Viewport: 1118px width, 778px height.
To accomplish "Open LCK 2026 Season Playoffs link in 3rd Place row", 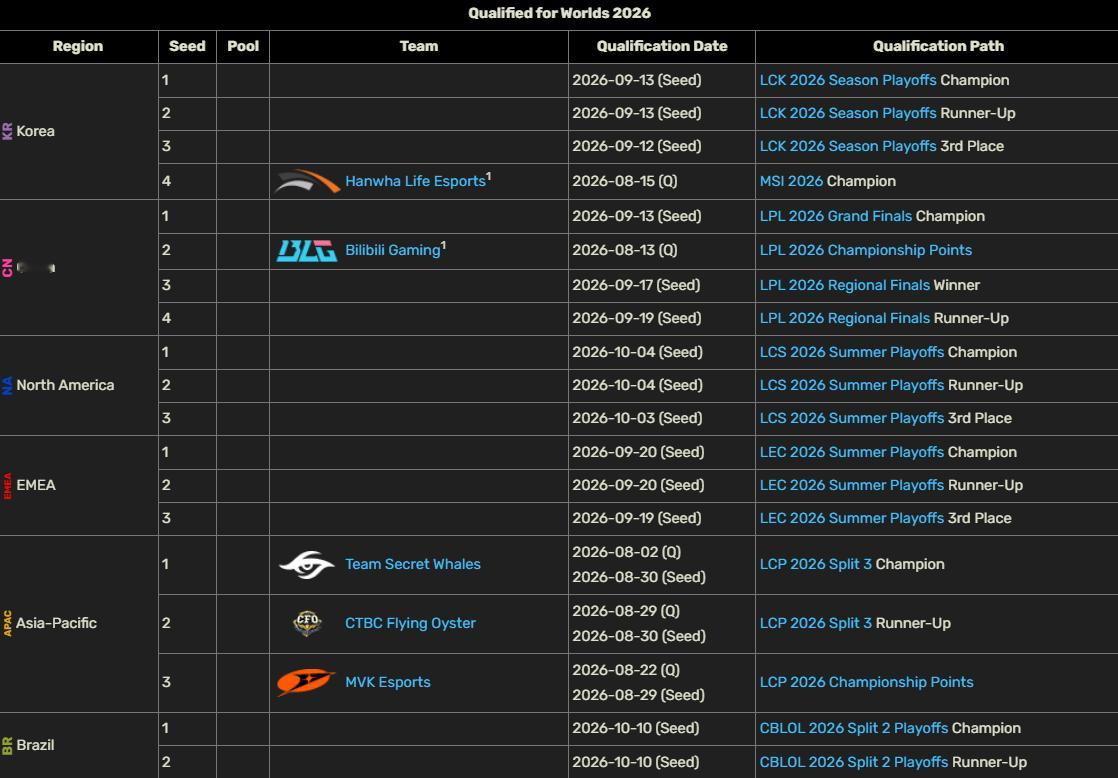I will point(848,146).
